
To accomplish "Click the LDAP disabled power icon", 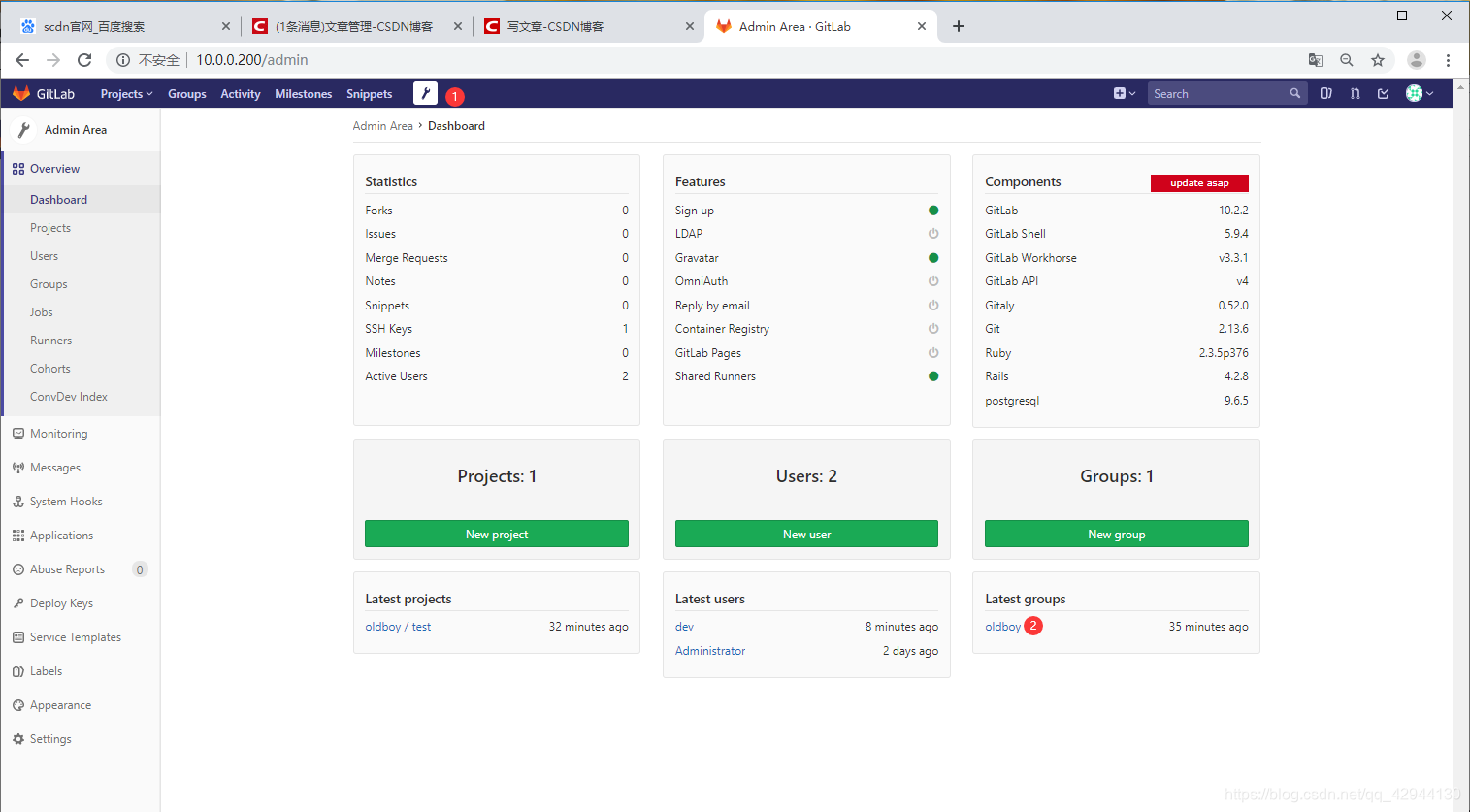I will tap(933, 234).
